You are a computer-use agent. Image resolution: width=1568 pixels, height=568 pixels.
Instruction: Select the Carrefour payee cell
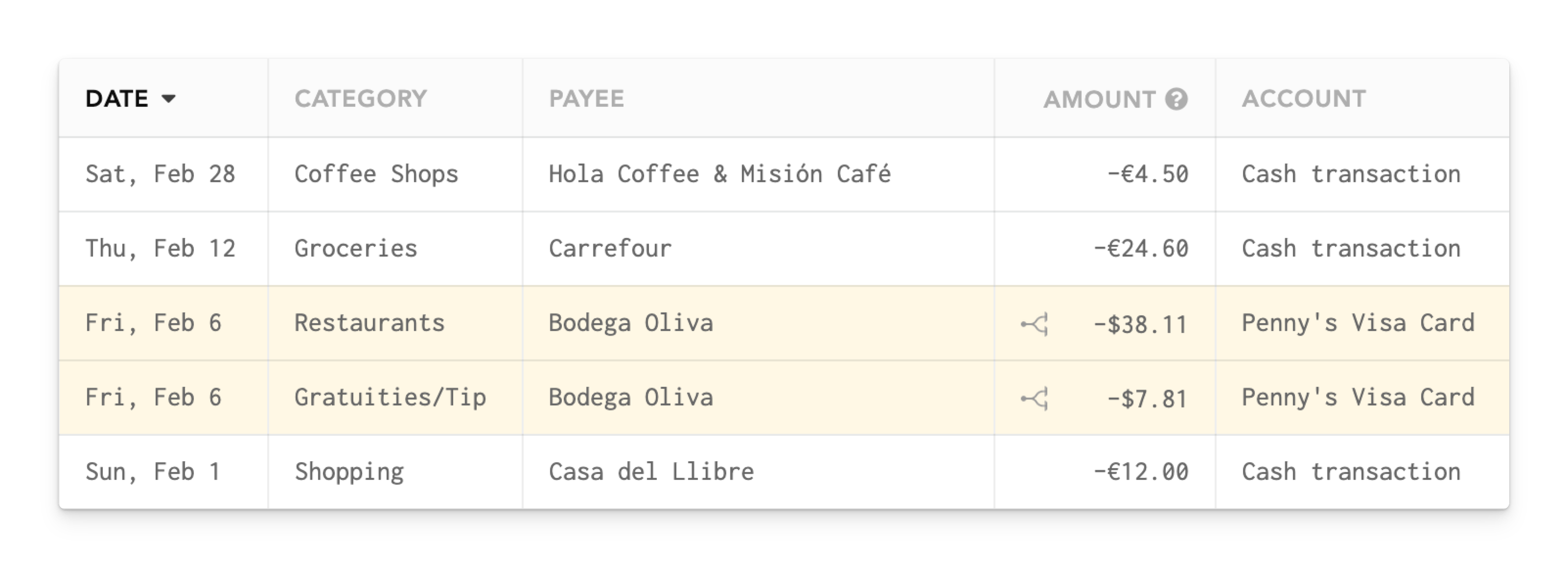click(x=610, y=248)
